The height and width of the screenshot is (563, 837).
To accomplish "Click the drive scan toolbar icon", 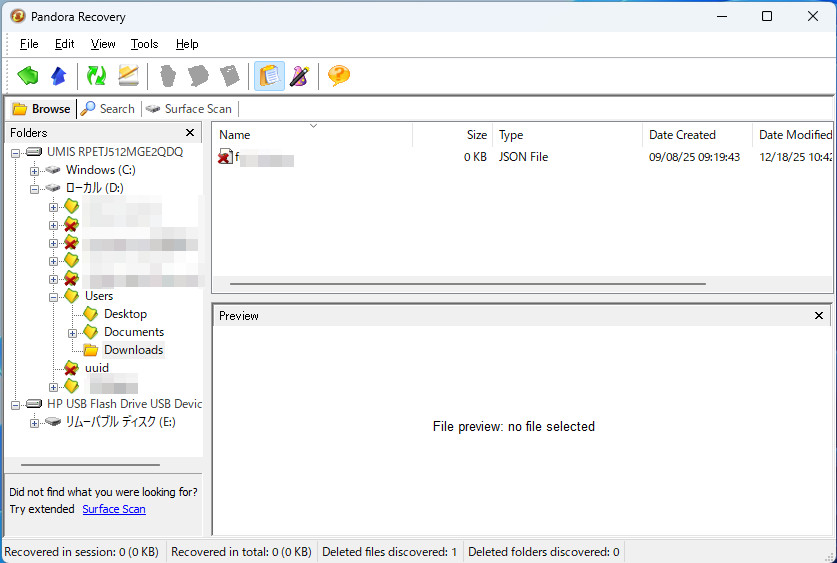I will point(128,76).
